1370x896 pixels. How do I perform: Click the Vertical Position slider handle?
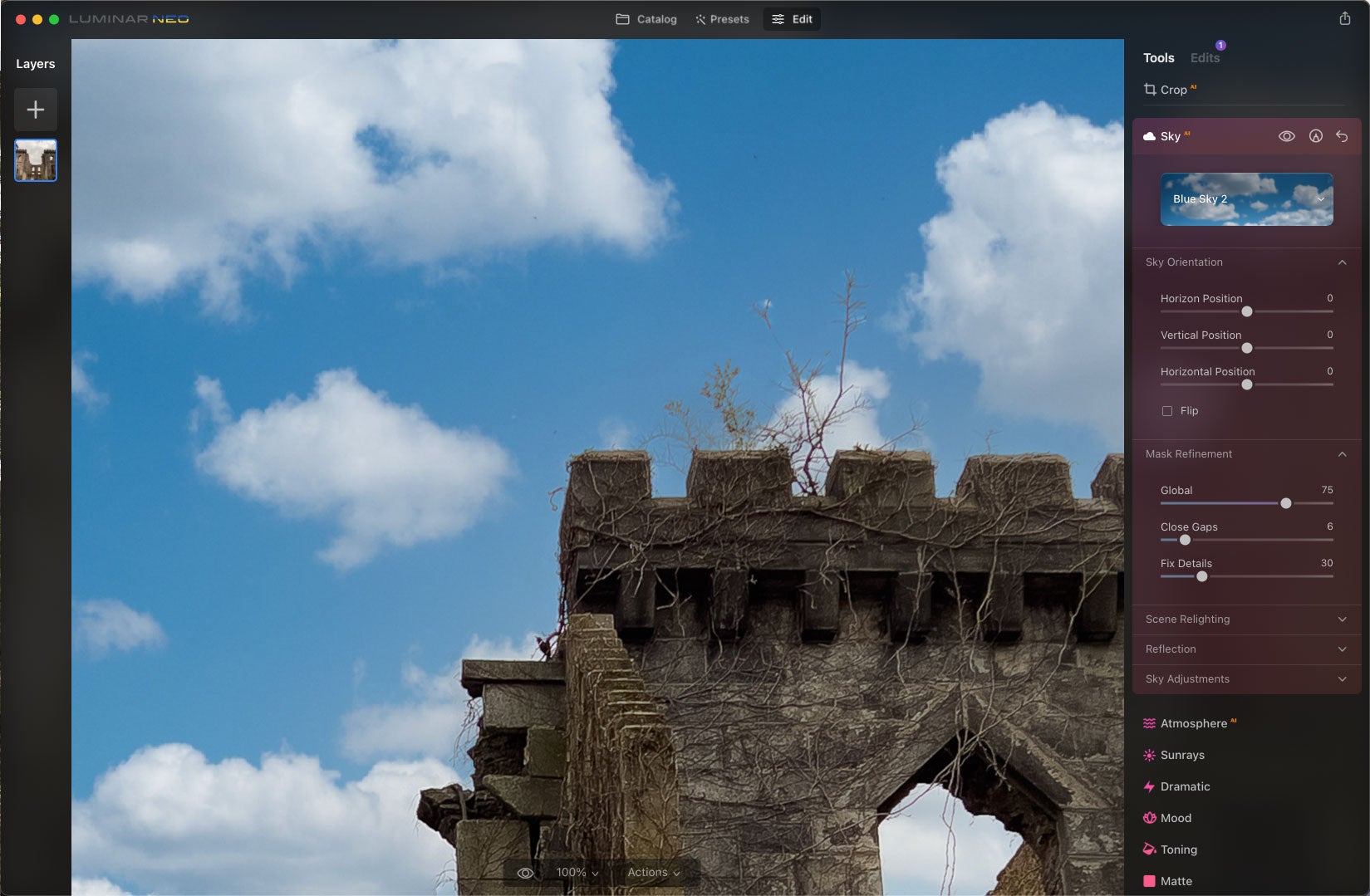[1246, 348]
